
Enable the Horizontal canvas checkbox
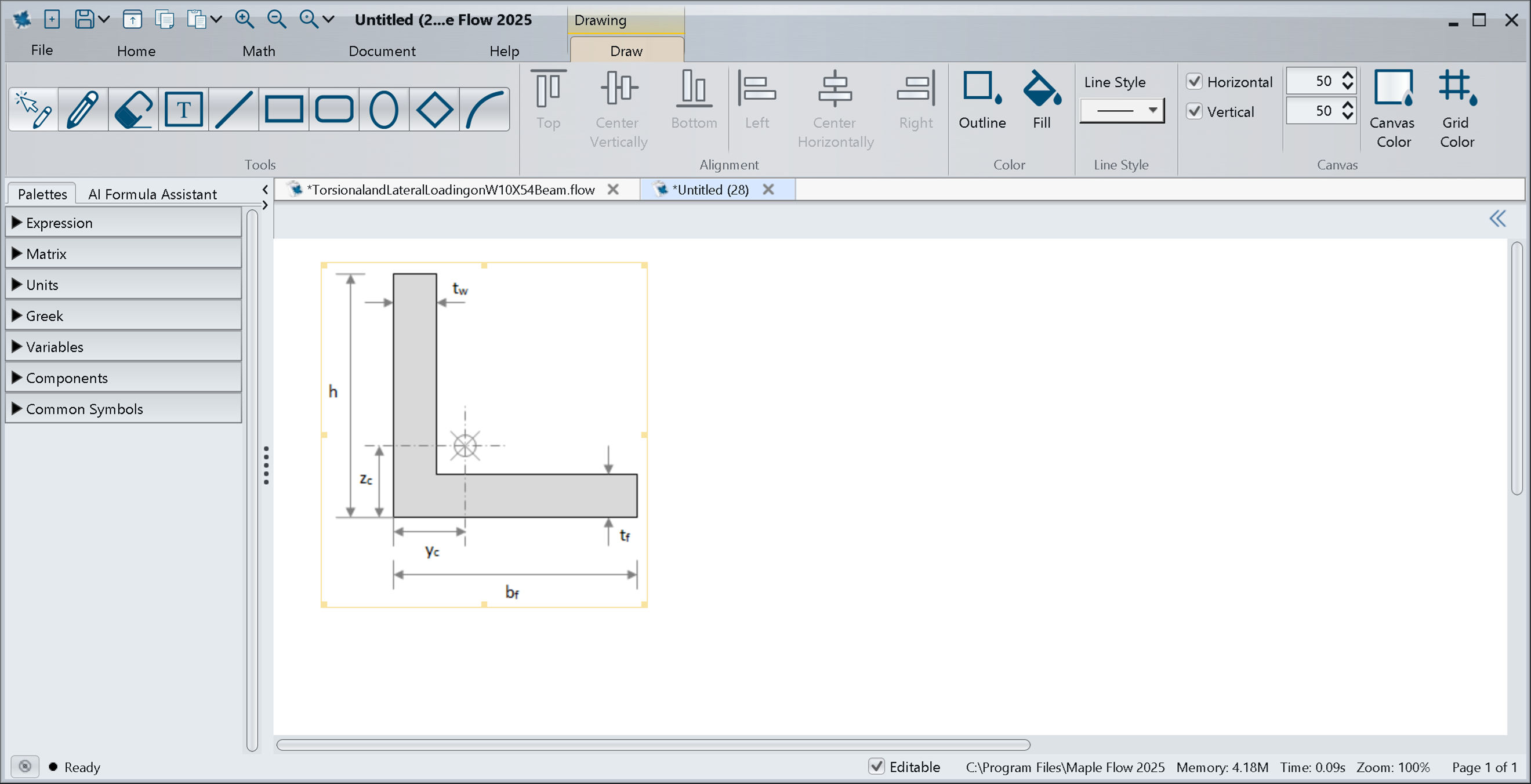click(1195, 81)
